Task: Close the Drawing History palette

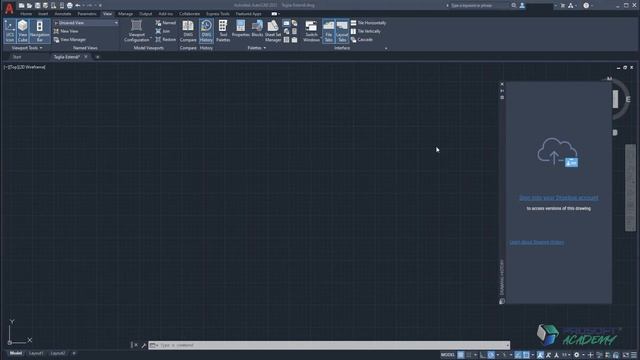Action: (x=502, y=84)
